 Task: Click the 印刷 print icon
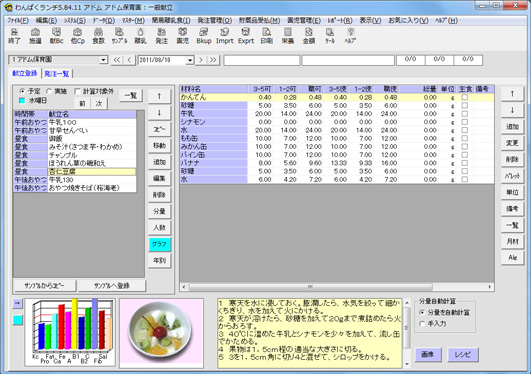[267, 36]
